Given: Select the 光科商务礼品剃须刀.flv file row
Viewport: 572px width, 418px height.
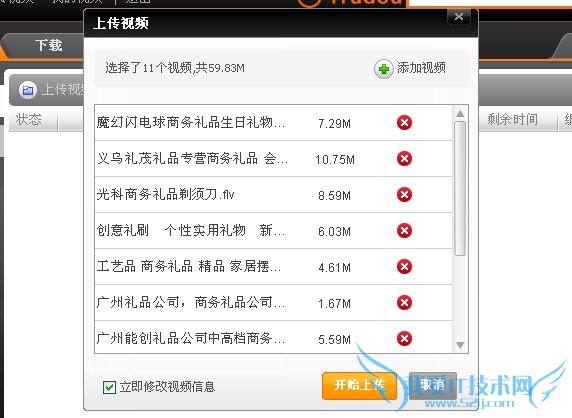Looking at the screenshot, I should tap(273, 195).
